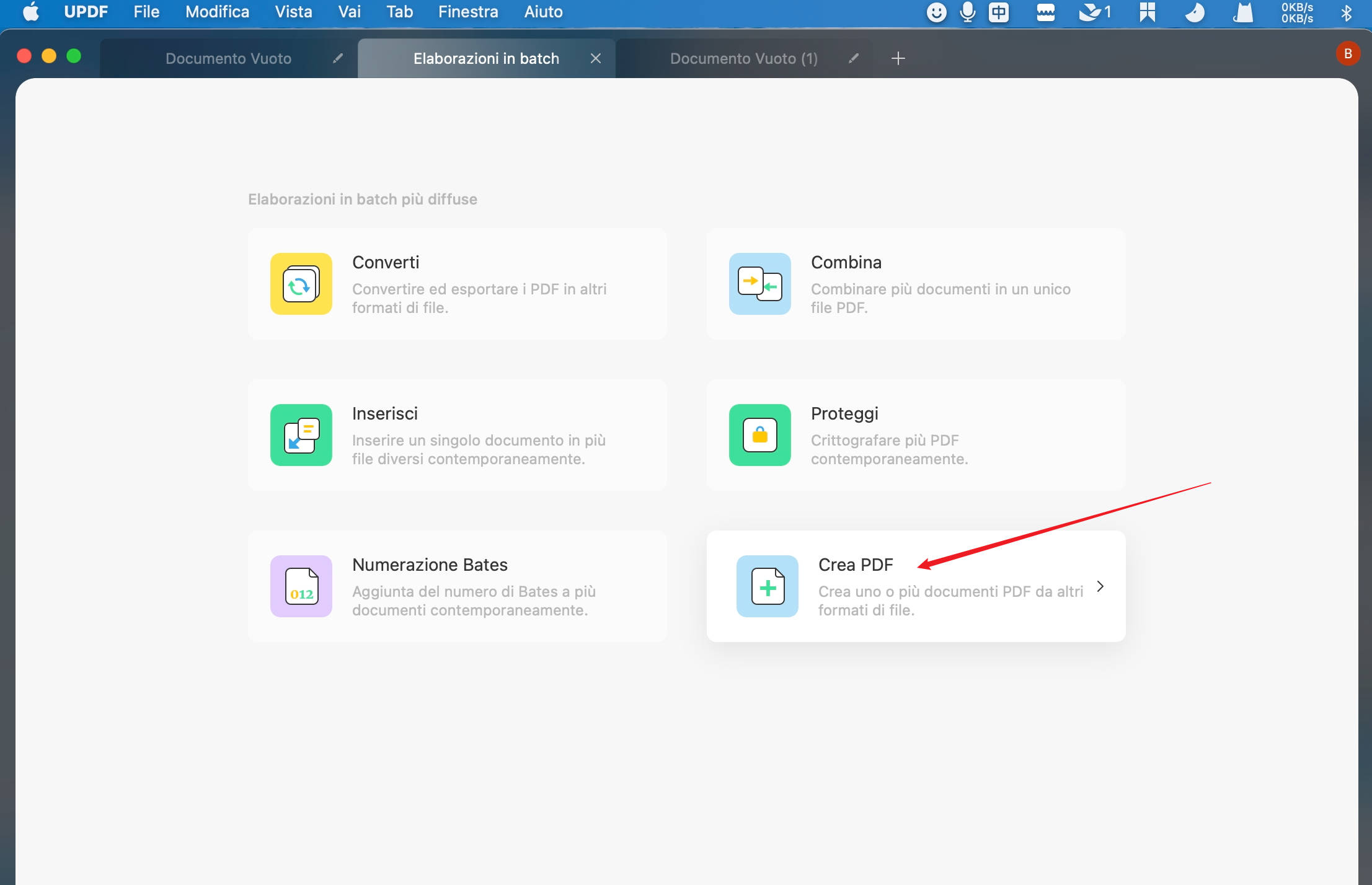Click the bookmark menu bar icon
The height and width of the screenshot is (885, 1372).
click(1148, 12)
